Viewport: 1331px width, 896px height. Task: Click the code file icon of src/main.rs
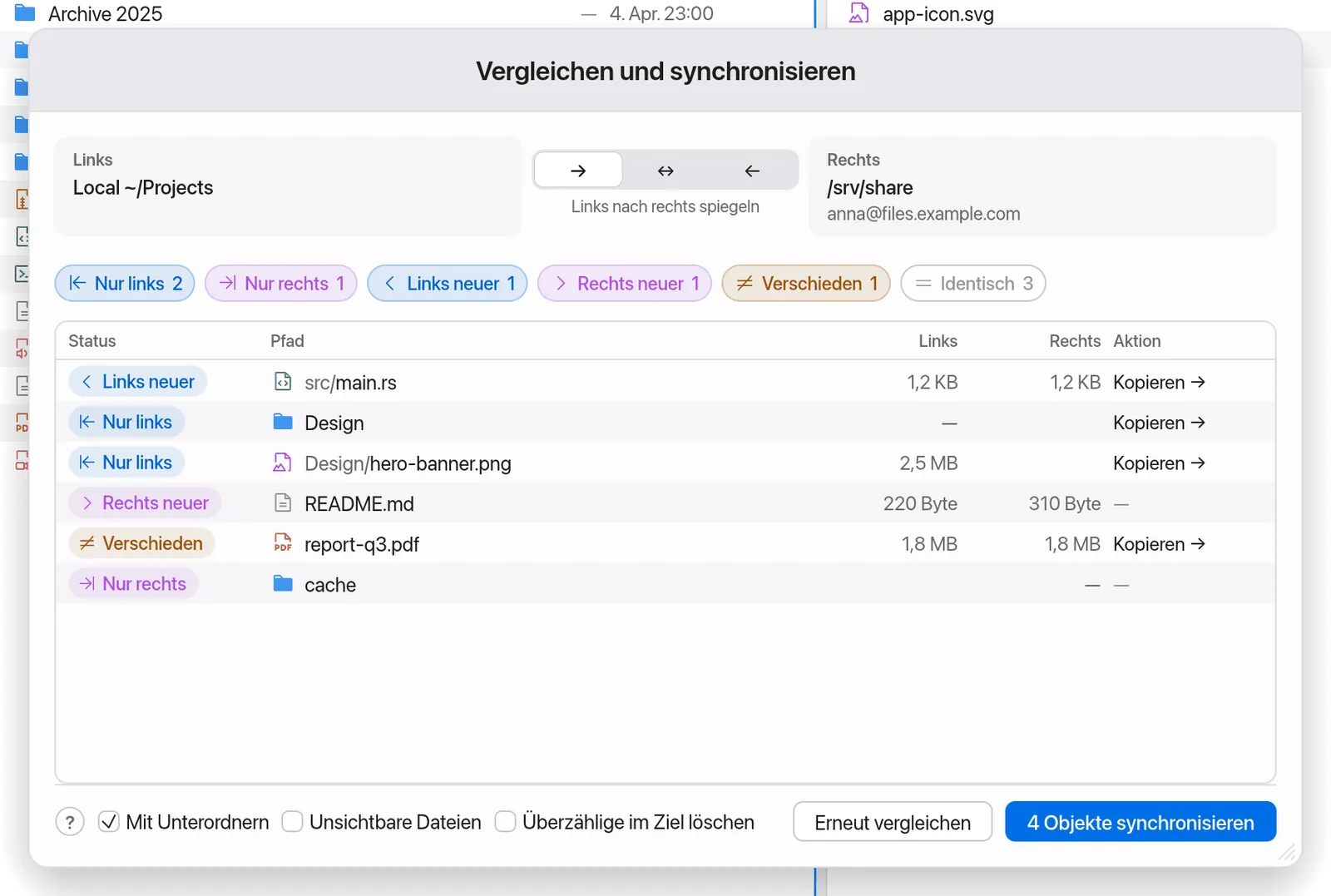pos(283,382)
